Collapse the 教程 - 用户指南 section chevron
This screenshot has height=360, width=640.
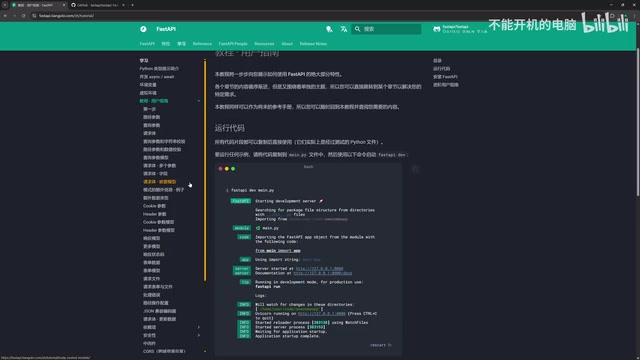(x=199, y=101)
